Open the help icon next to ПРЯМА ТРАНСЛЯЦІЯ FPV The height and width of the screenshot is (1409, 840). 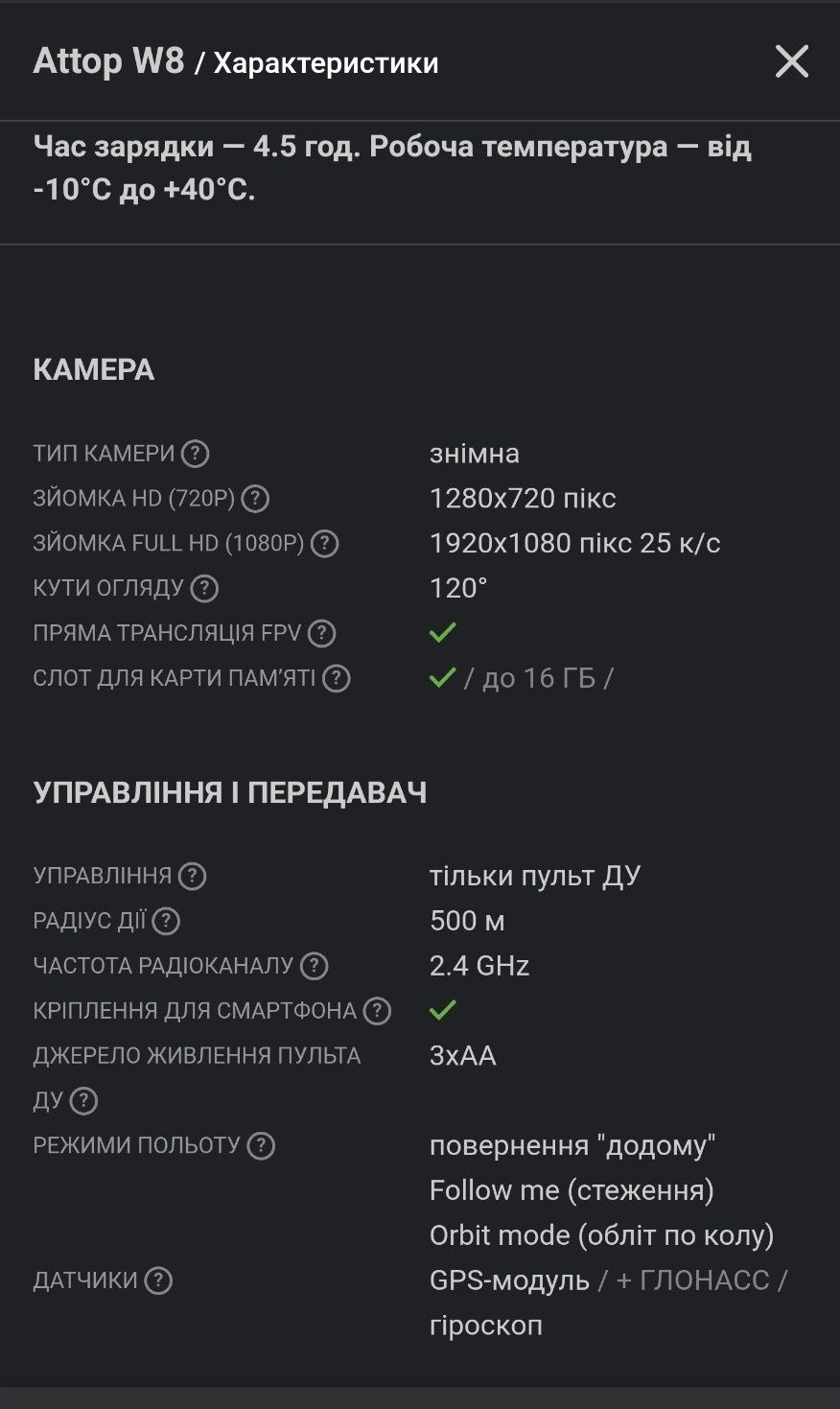[322, 633]
